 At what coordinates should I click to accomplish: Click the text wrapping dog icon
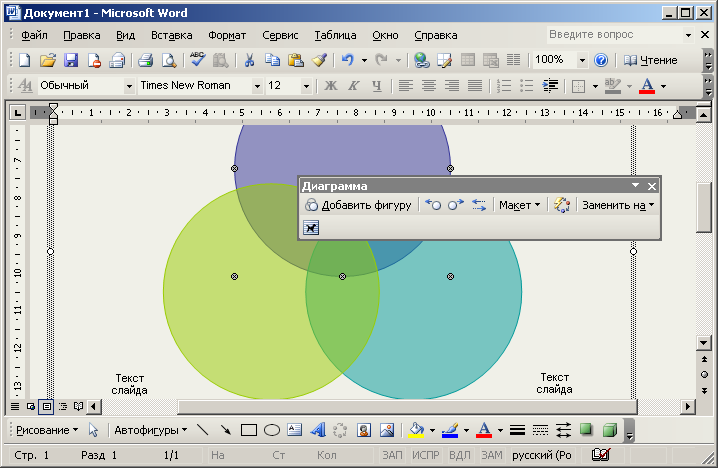coord(311,228)
